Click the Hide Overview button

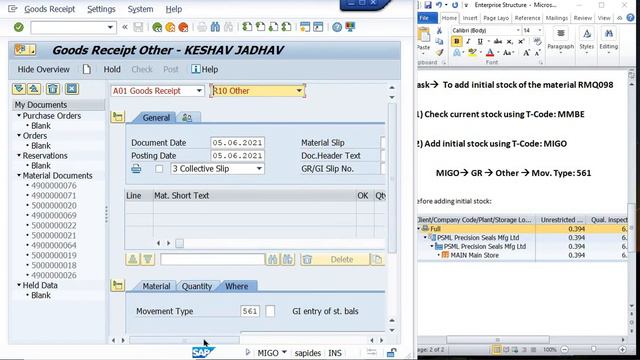(x=43, y=69)
